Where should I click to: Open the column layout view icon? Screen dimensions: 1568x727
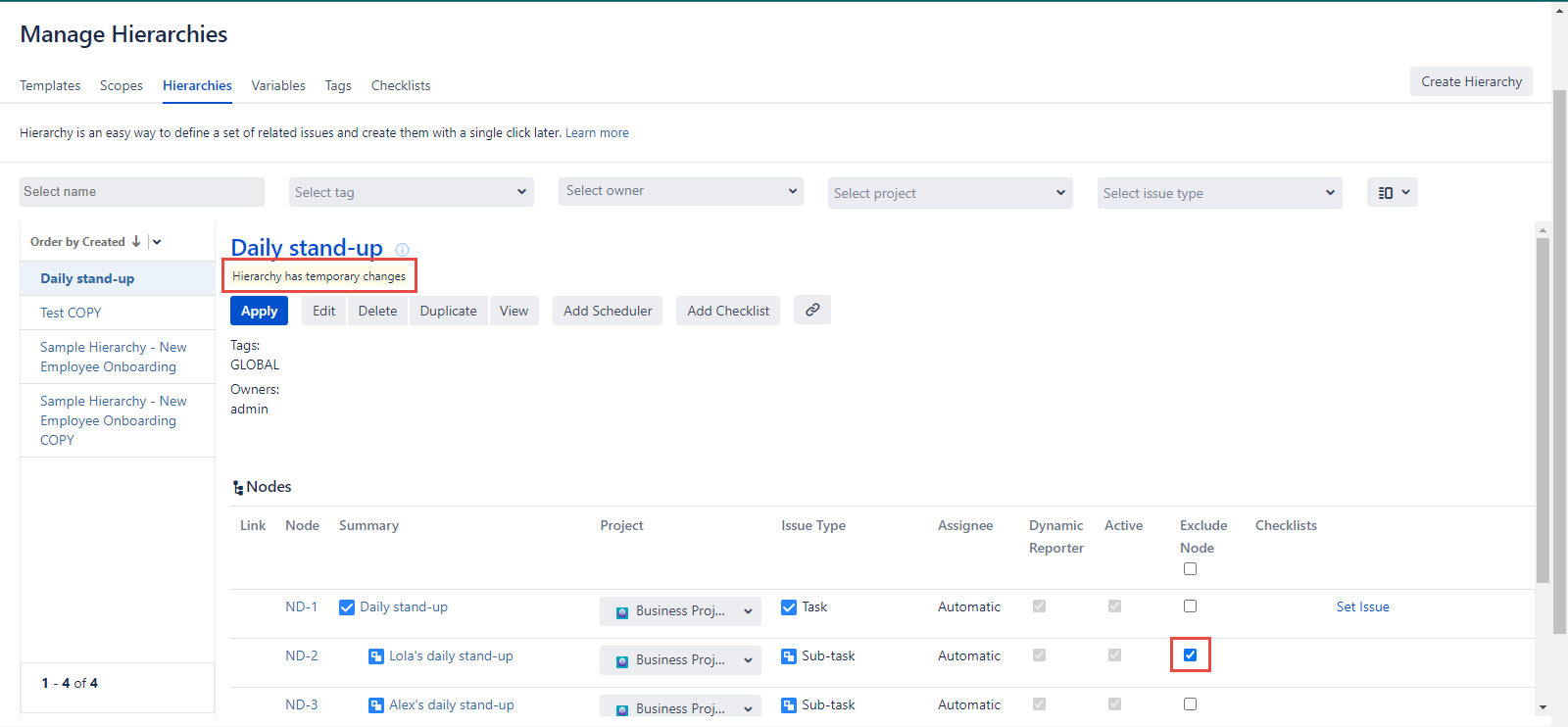[x=1392, y=193]
